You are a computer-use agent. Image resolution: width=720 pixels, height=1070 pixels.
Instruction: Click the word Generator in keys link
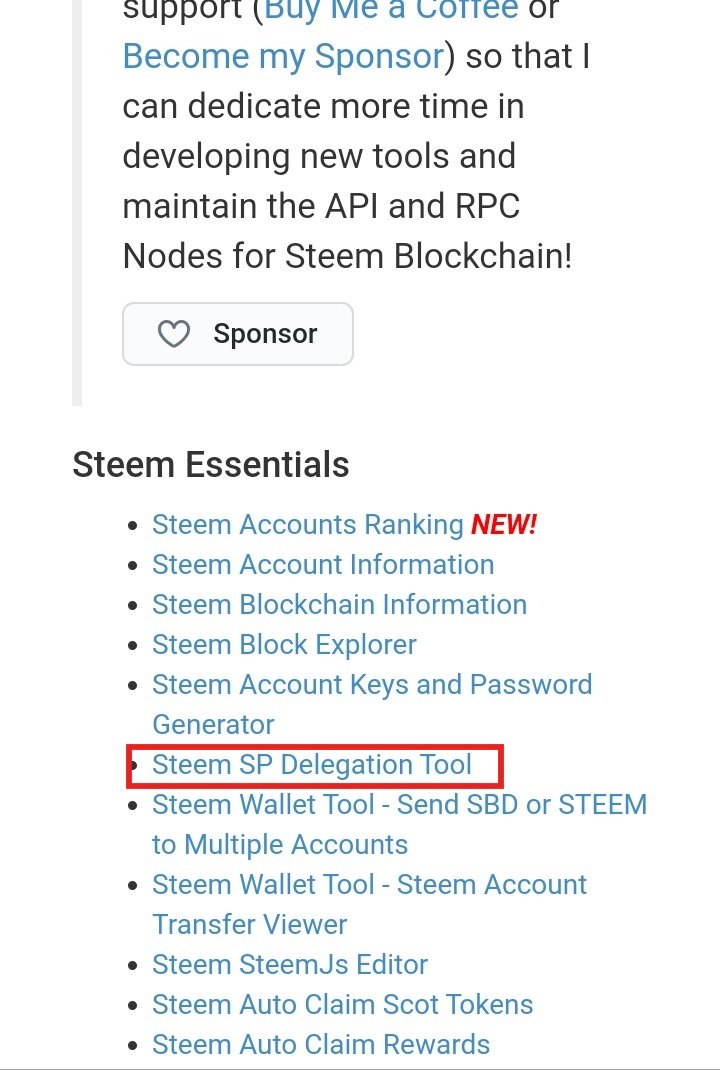213,724
